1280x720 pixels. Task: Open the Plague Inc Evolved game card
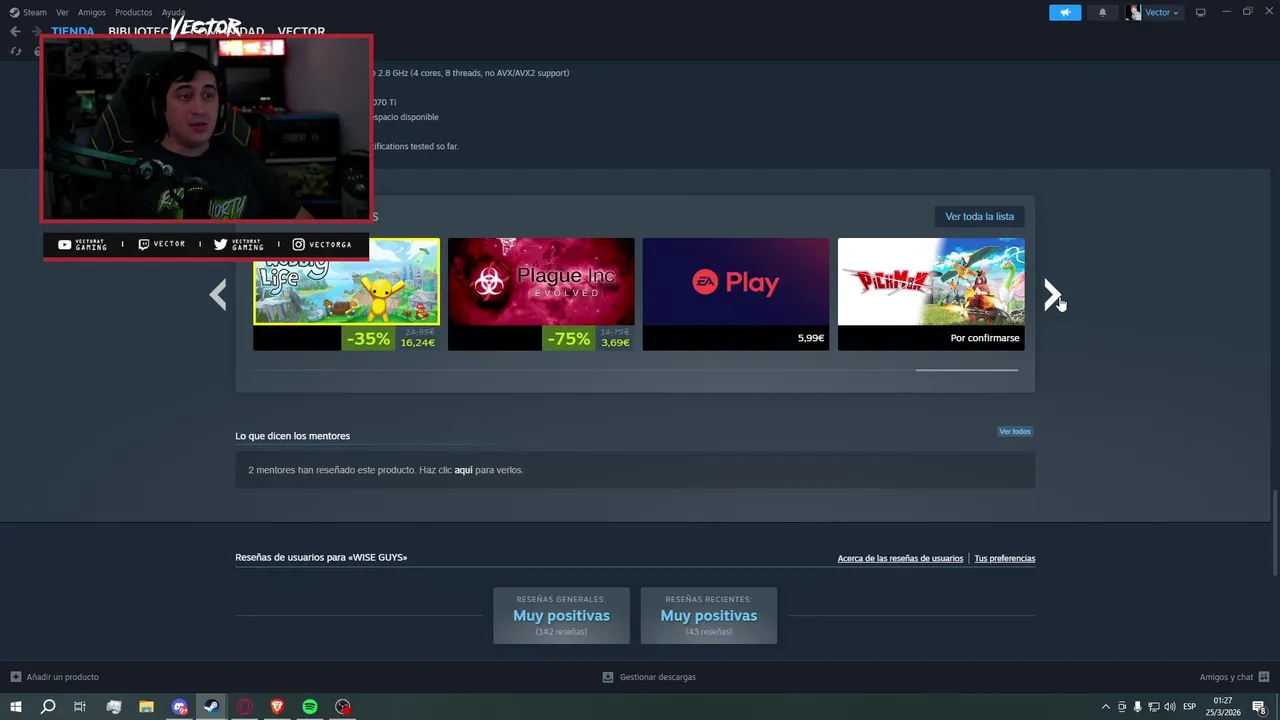[541, 294]
